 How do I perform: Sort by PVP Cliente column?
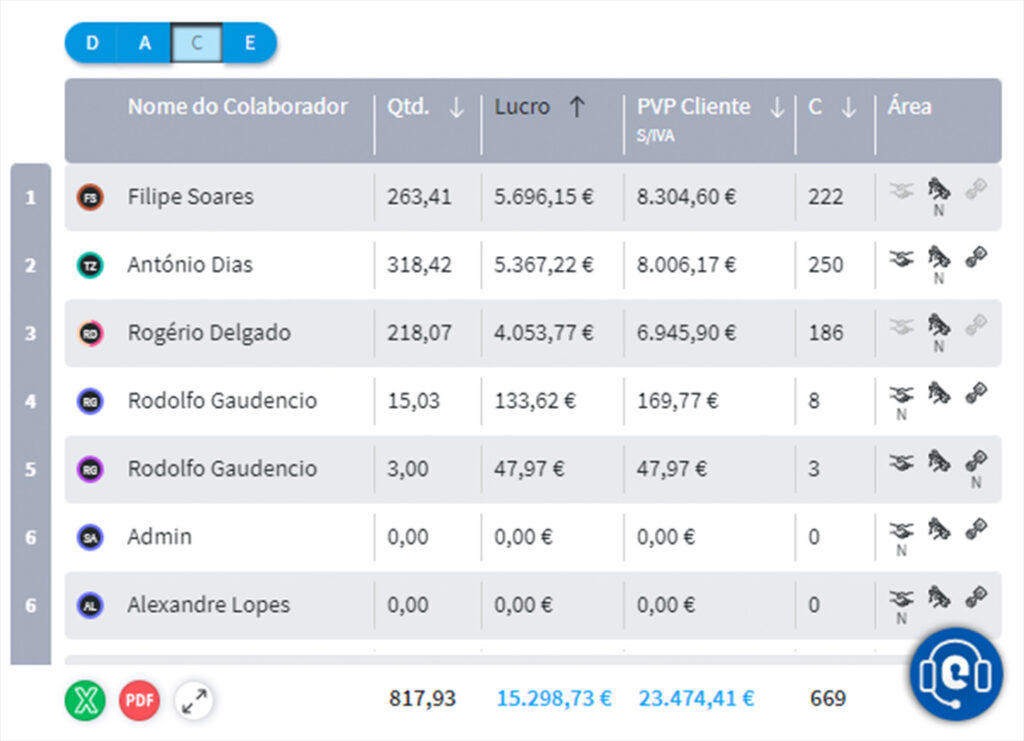click(x=779, y=107)
